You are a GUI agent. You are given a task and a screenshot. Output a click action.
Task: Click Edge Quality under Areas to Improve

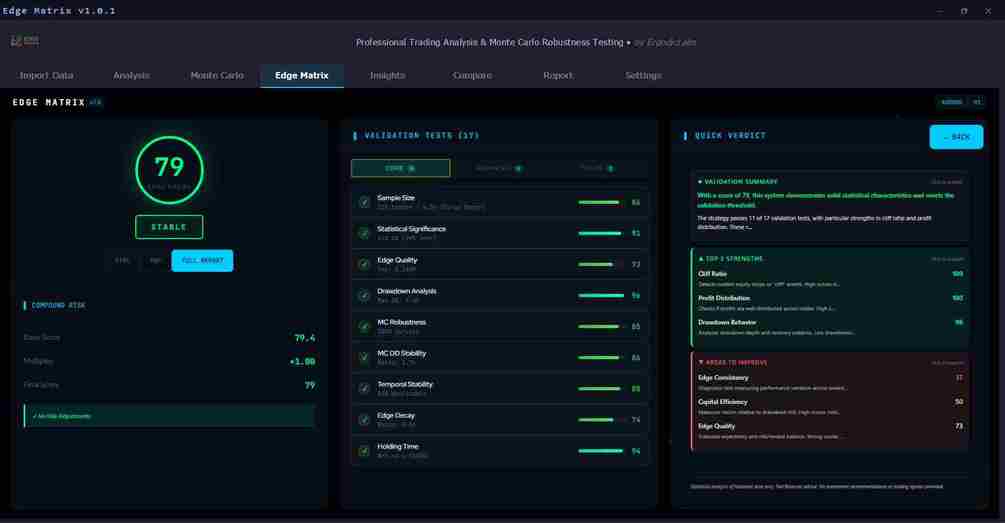(x=831, y=431)
